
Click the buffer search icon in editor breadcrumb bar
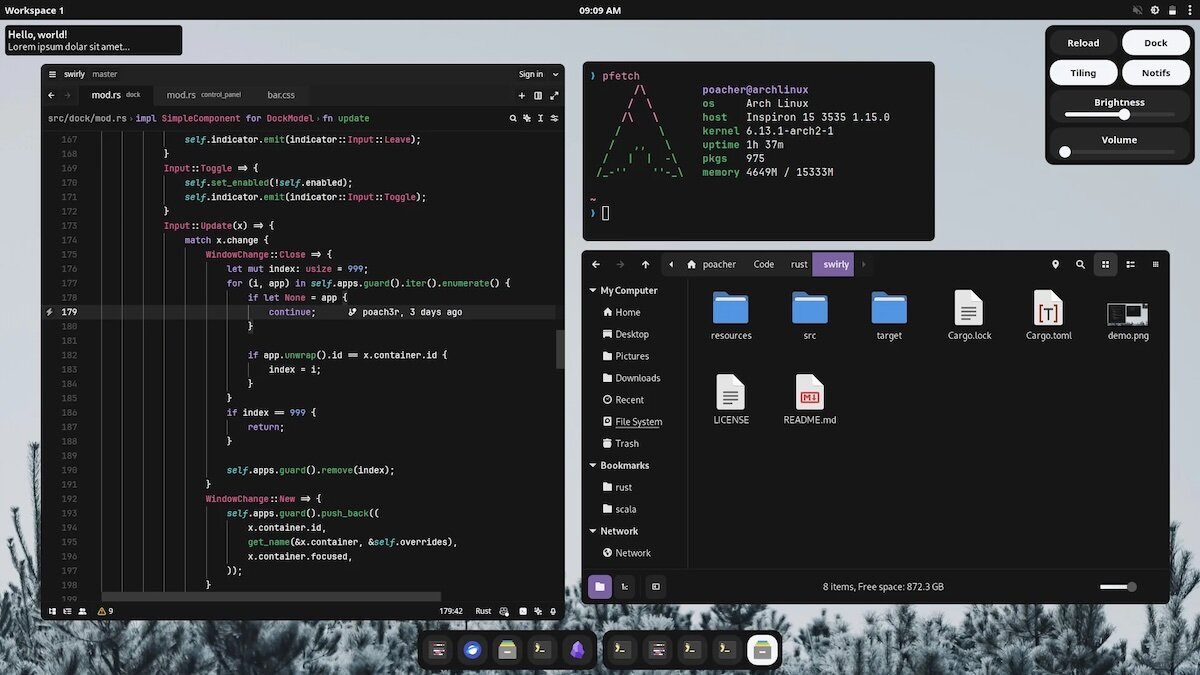click(x=514, y=118)
